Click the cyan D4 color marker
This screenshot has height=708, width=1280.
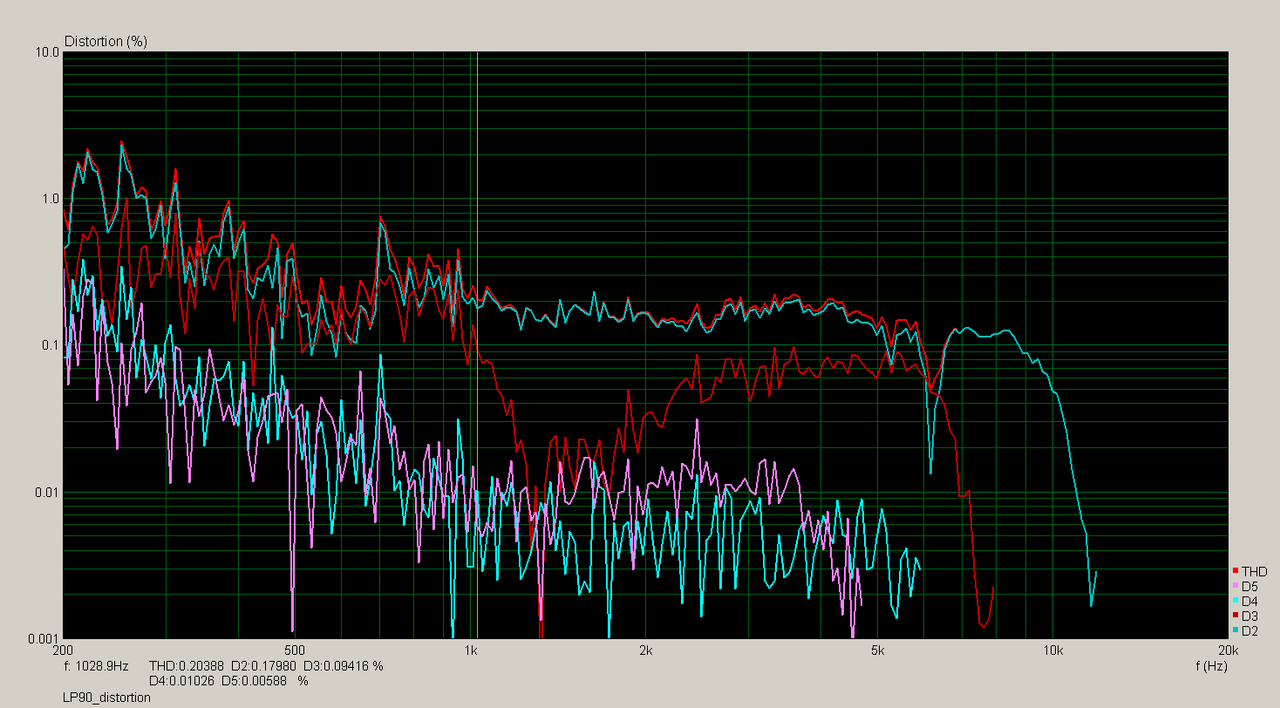click(1237, 601)
